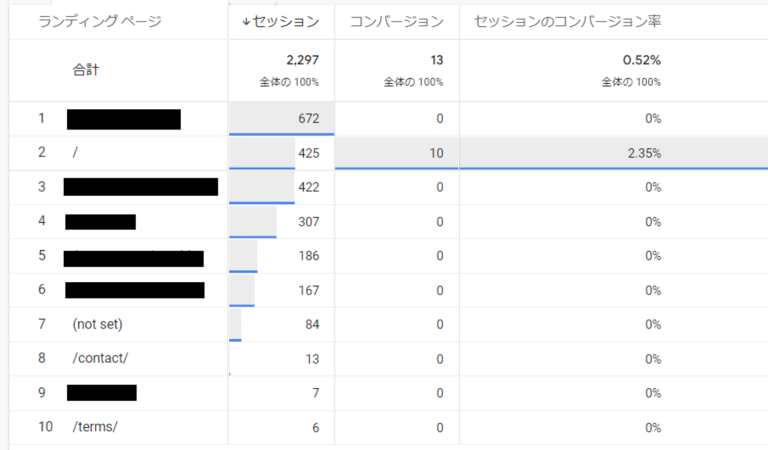Click the blacked-out landing page in row 1

[x=123, y=119]
